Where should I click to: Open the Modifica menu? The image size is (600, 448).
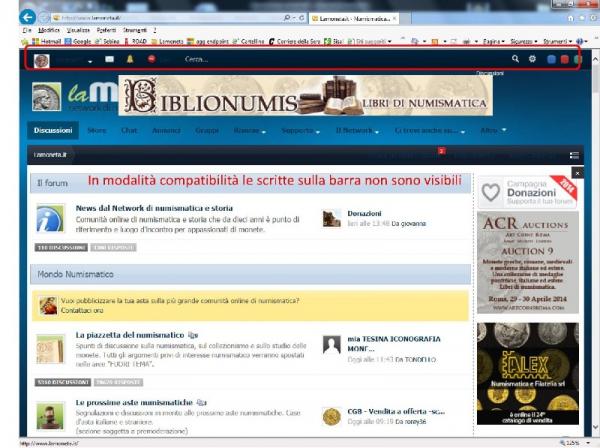[x=49, y=30]
